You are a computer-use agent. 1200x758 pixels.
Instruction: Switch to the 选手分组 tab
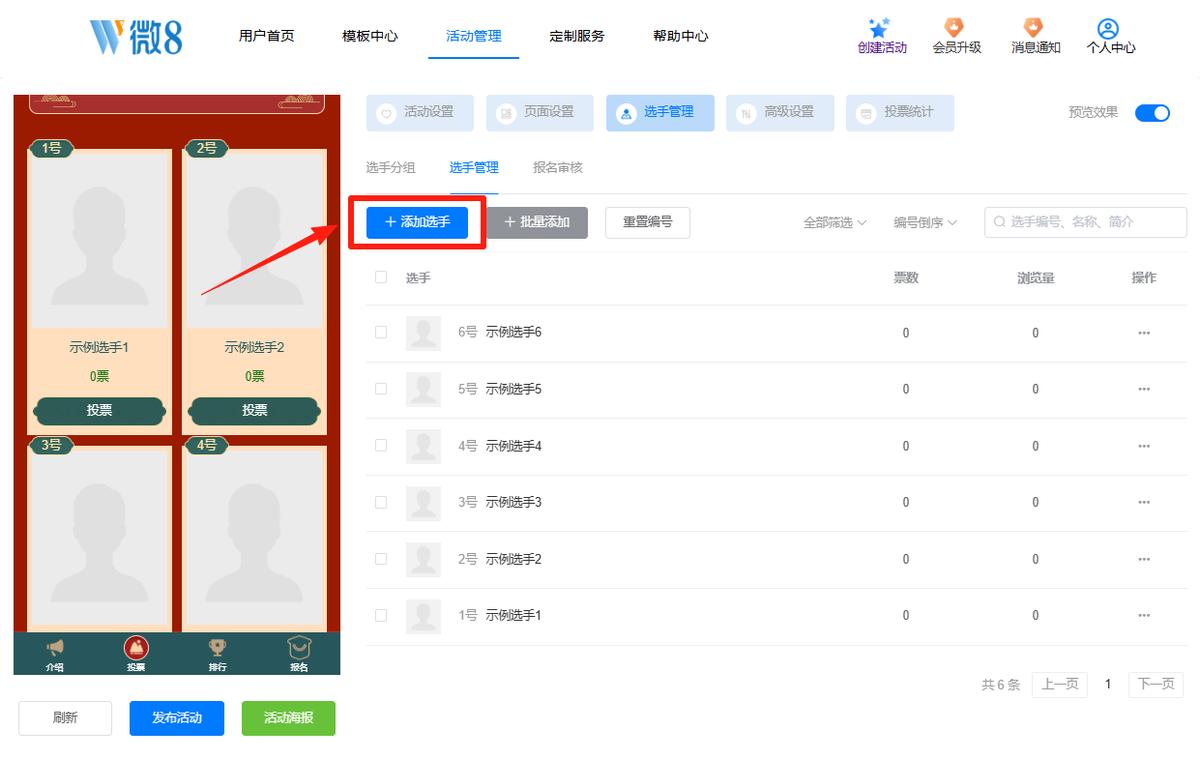pyautogui.click(x=391, y=168)
